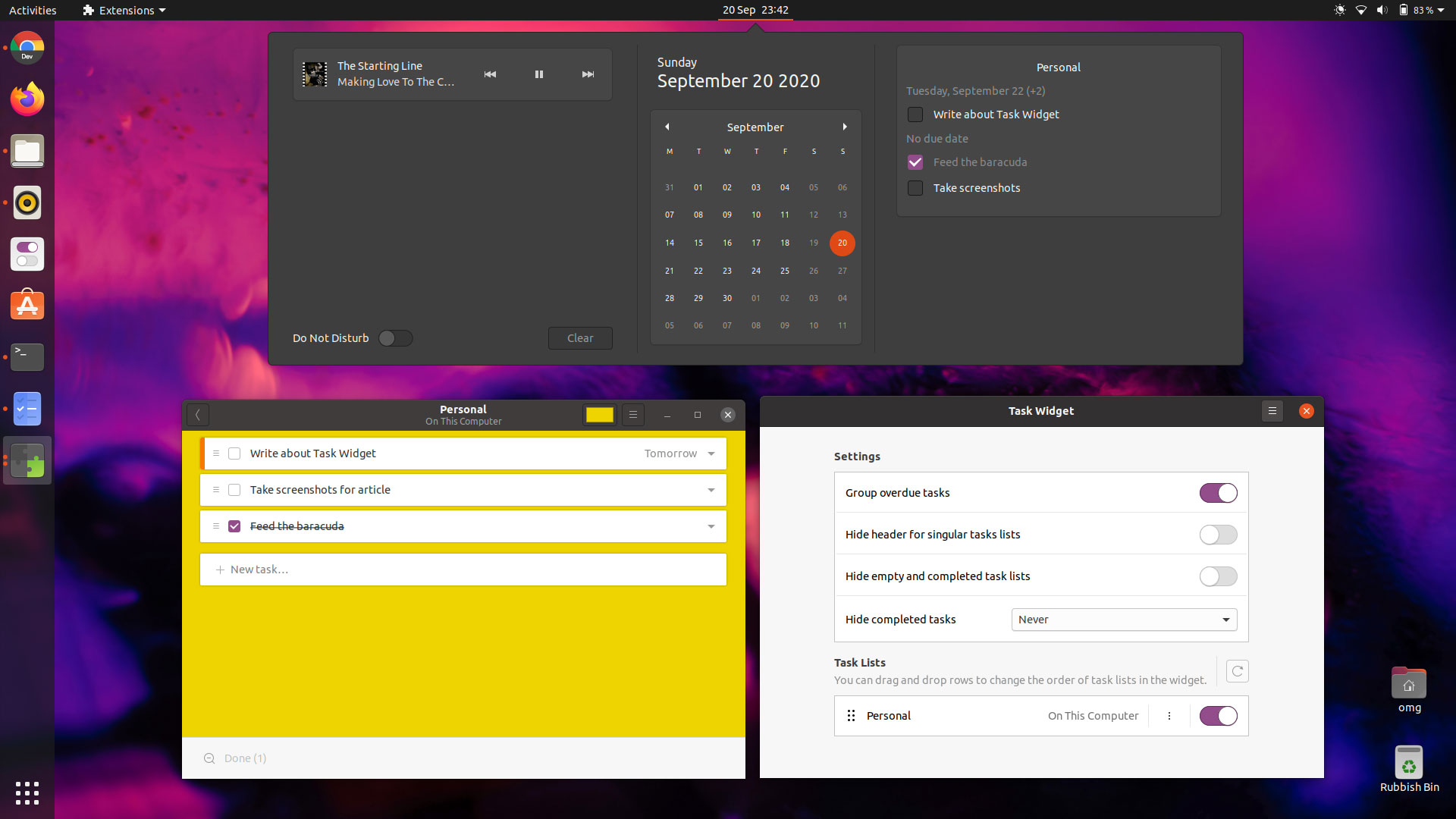Go to next month in calendar
Viewport: 1456px width, 819px height.
[844, 127]
